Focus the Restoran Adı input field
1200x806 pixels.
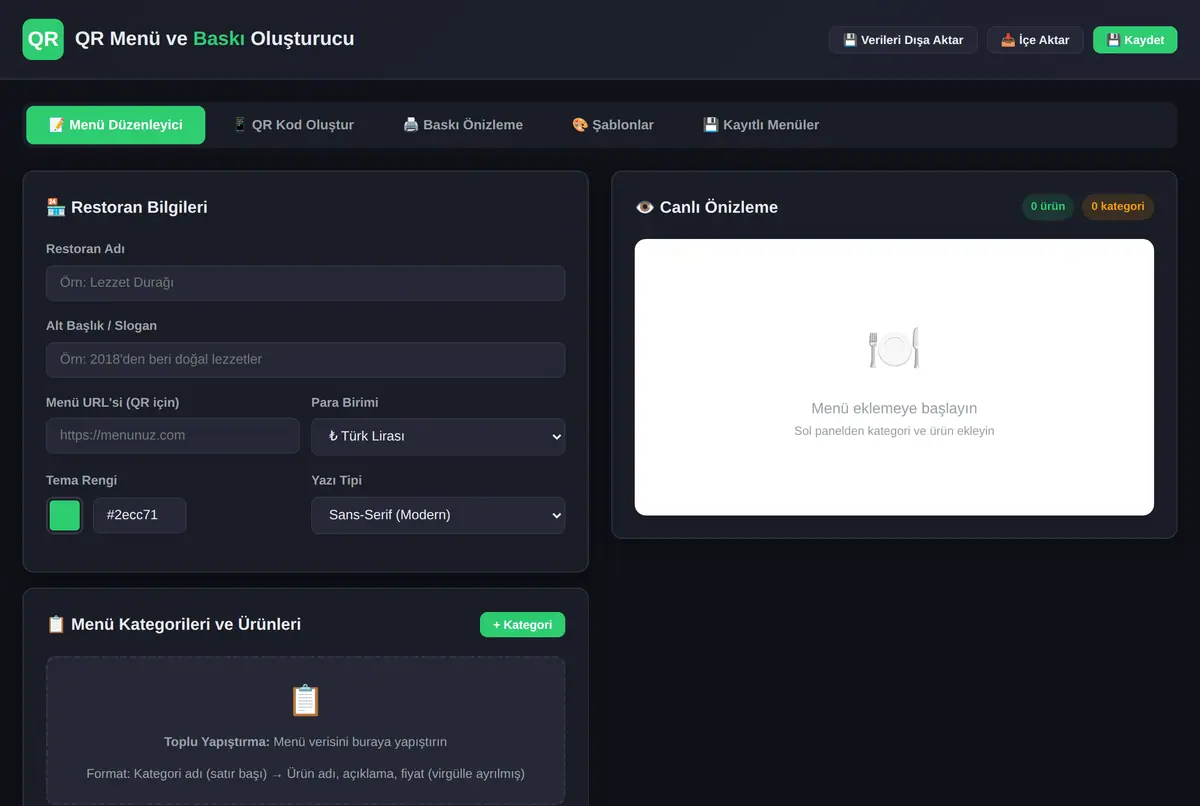pyautogui.click(x=305, y=283)
